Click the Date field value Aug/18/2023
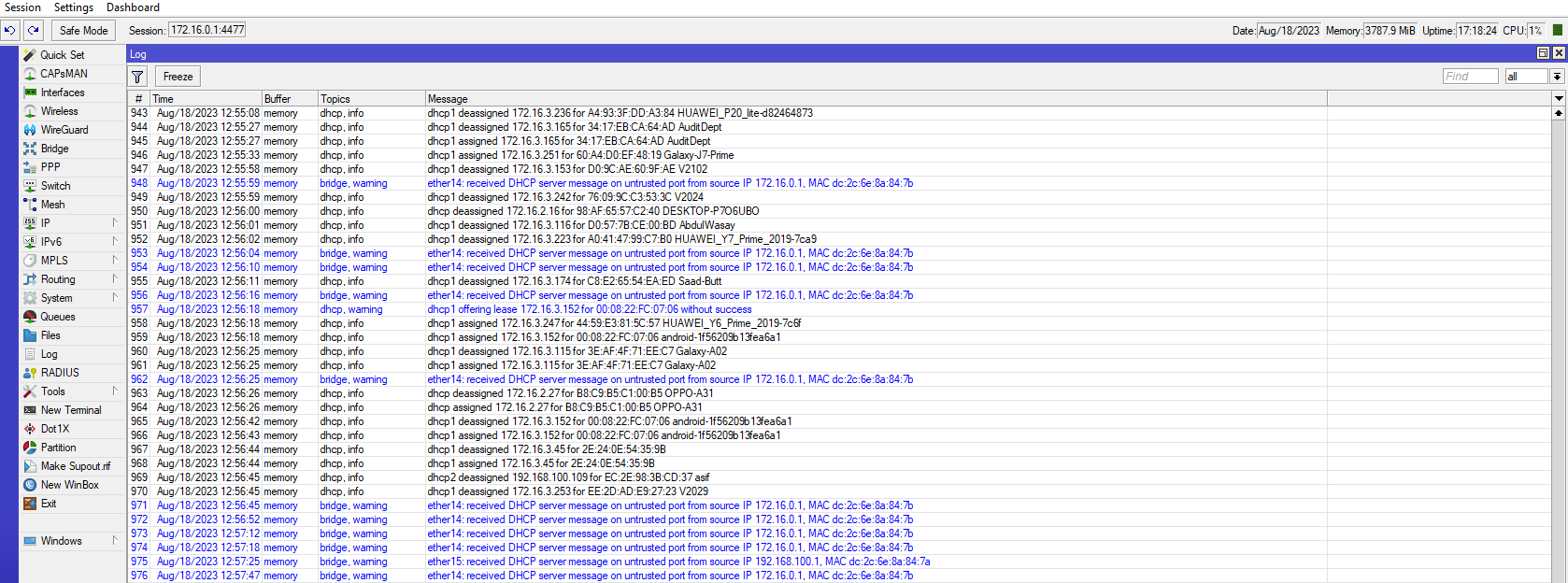 (1289, 31)
